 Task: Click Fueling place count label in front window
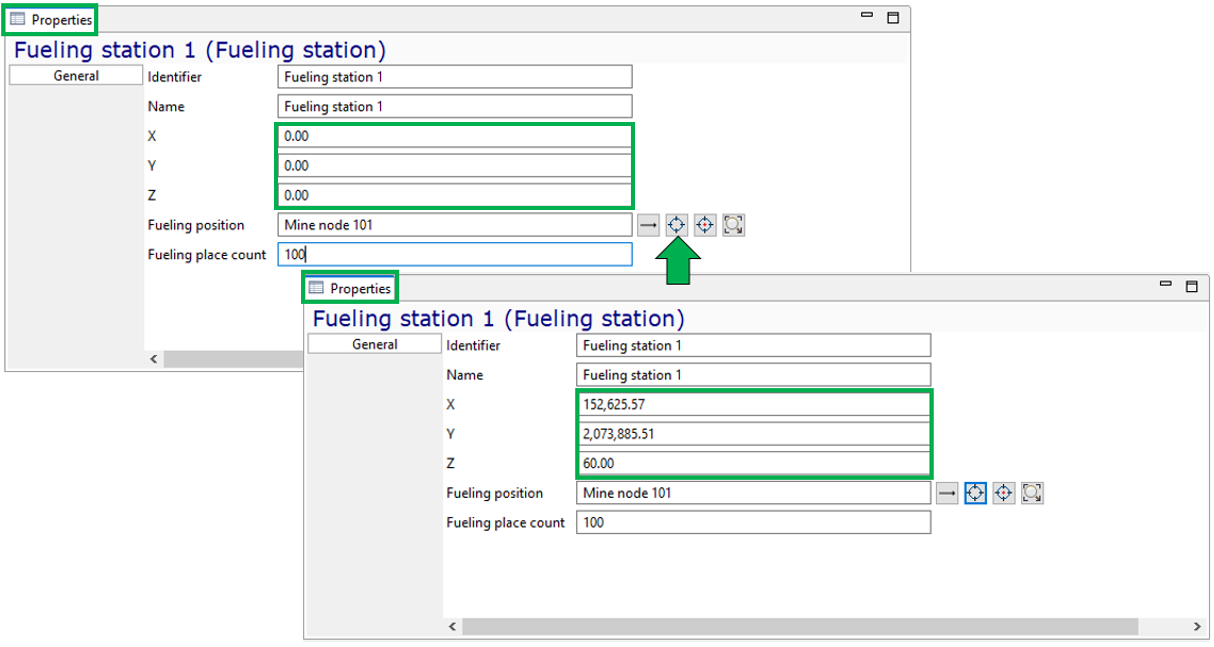(x=506, y=522)
